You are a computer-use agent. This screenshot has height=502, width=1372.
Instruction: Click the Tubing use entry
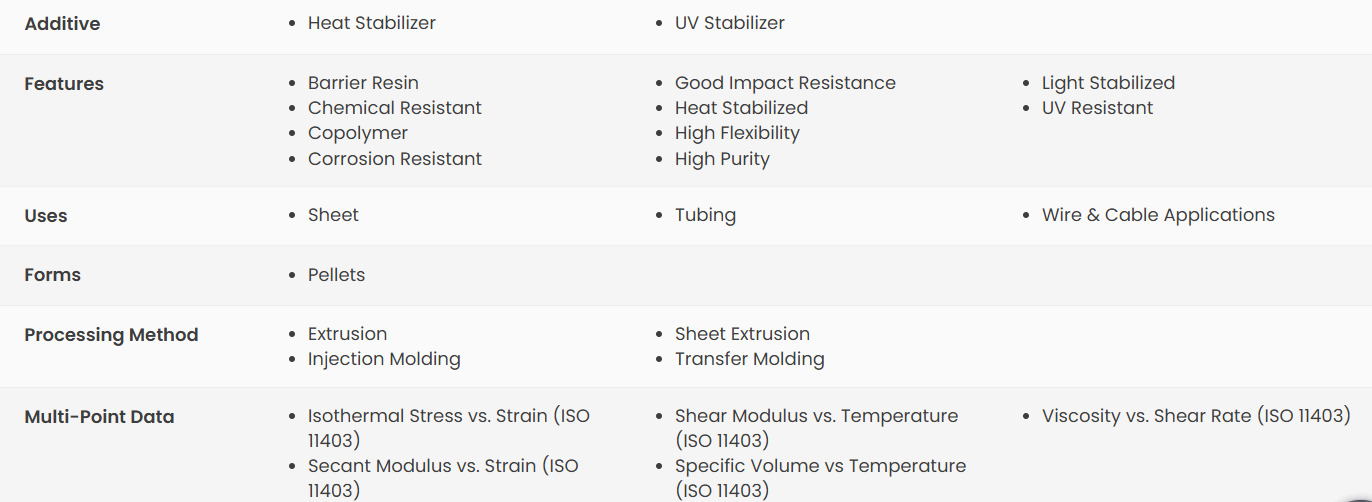705,215
